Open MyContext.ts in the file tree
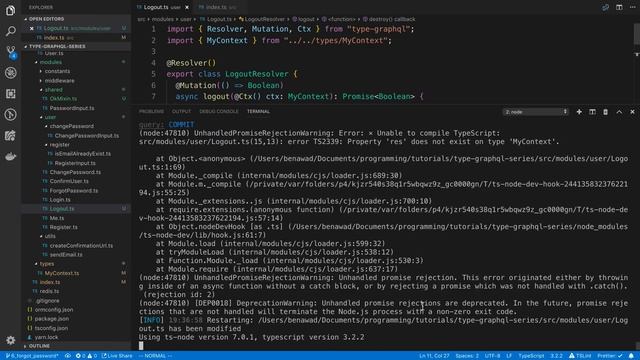This screenshot has height=360, width=640. (x=62, y=273)
